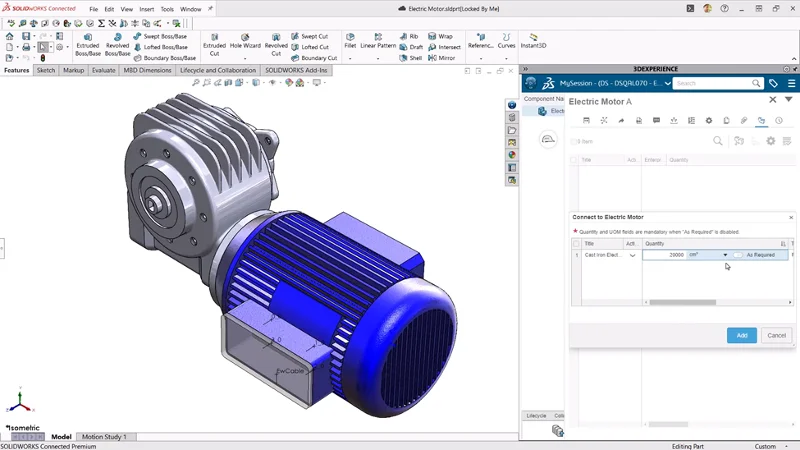Activate the Instant3D tool
Viewport: 800px width, 450px height.
pyautogui.click(x=536, y=41)
